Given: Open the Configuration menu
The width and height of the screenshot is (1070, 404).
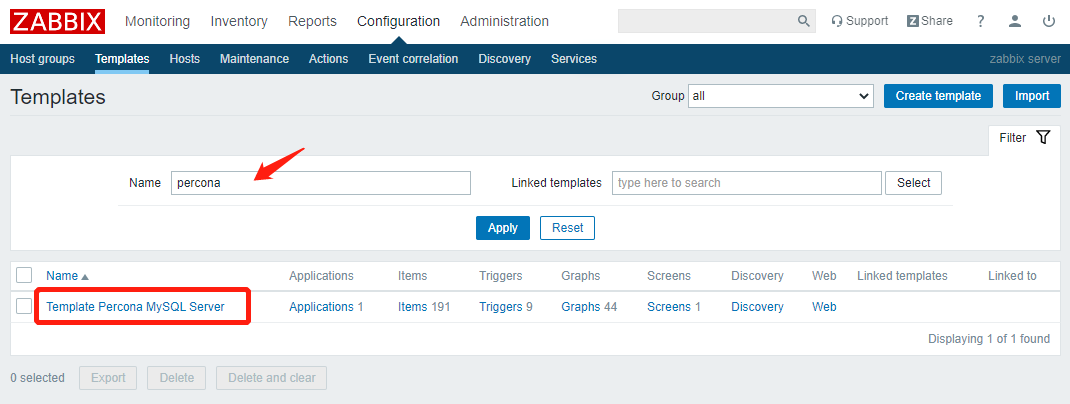Looking at the screenshot, I should (x=398, y=21).
